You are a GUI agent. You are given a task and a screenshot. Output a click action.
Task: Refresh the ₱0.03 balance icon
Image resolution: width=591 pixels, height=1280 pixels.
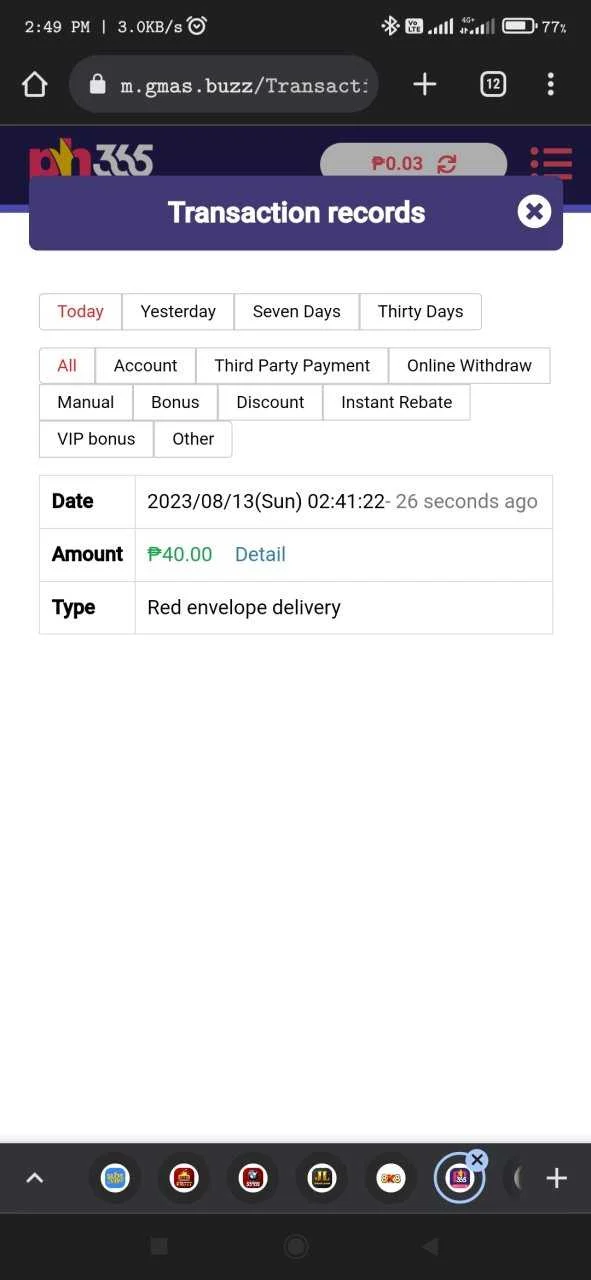coord(446,164)
